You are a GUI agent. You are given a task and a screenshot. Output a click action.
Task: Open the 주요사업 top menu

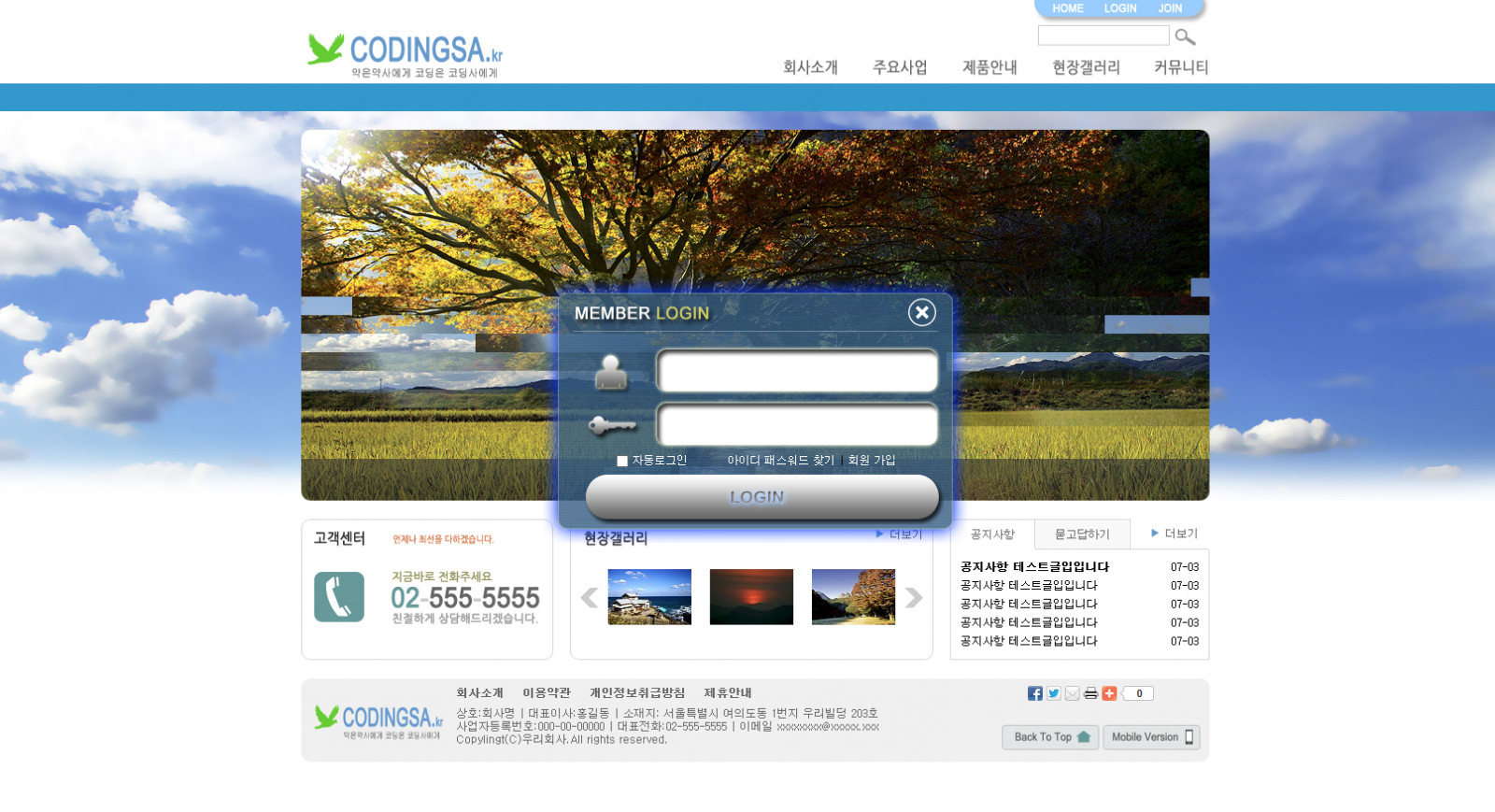900,67
